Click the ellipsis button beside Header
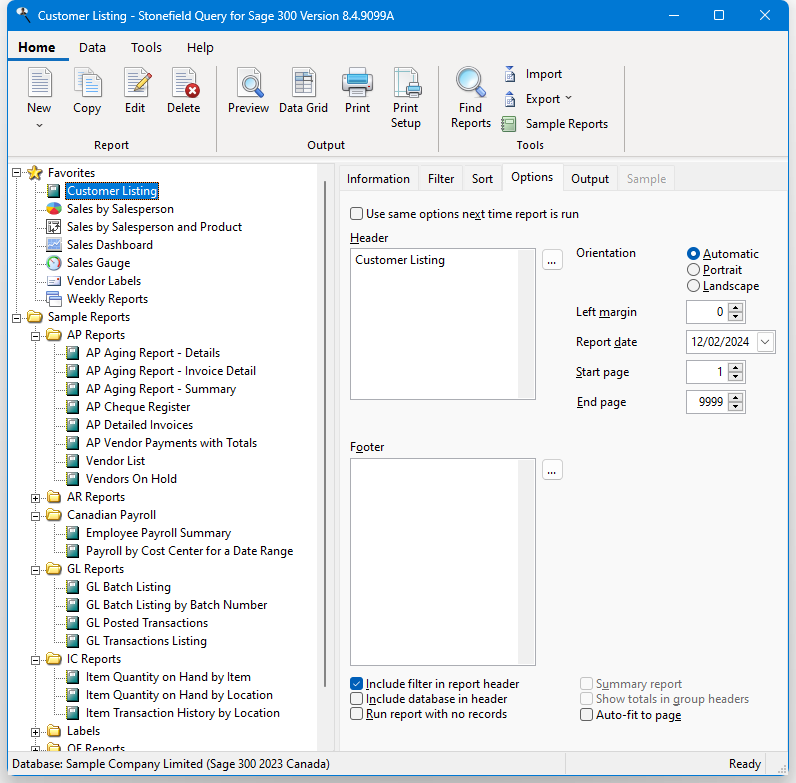This screenshot has width=796, height=783. click(x=552, y=260)
